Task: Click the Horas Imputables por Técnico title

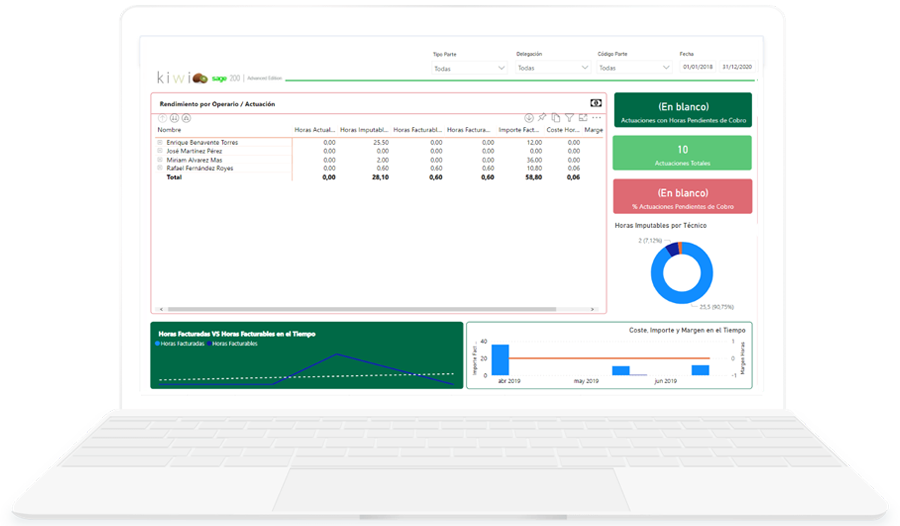Action: (661, 225)
